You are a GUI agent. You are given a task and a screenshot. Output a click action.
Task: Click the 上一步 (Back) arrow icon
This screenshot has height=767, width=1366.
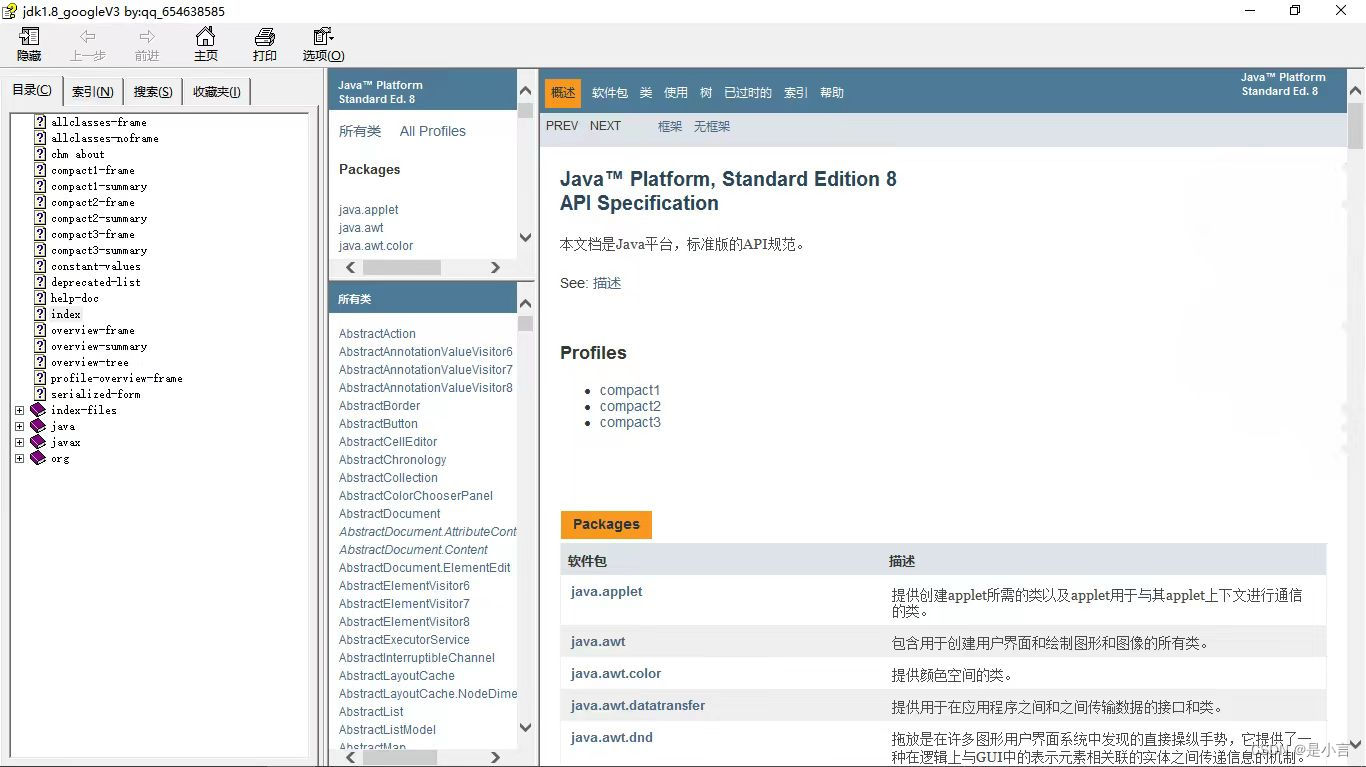88,37
